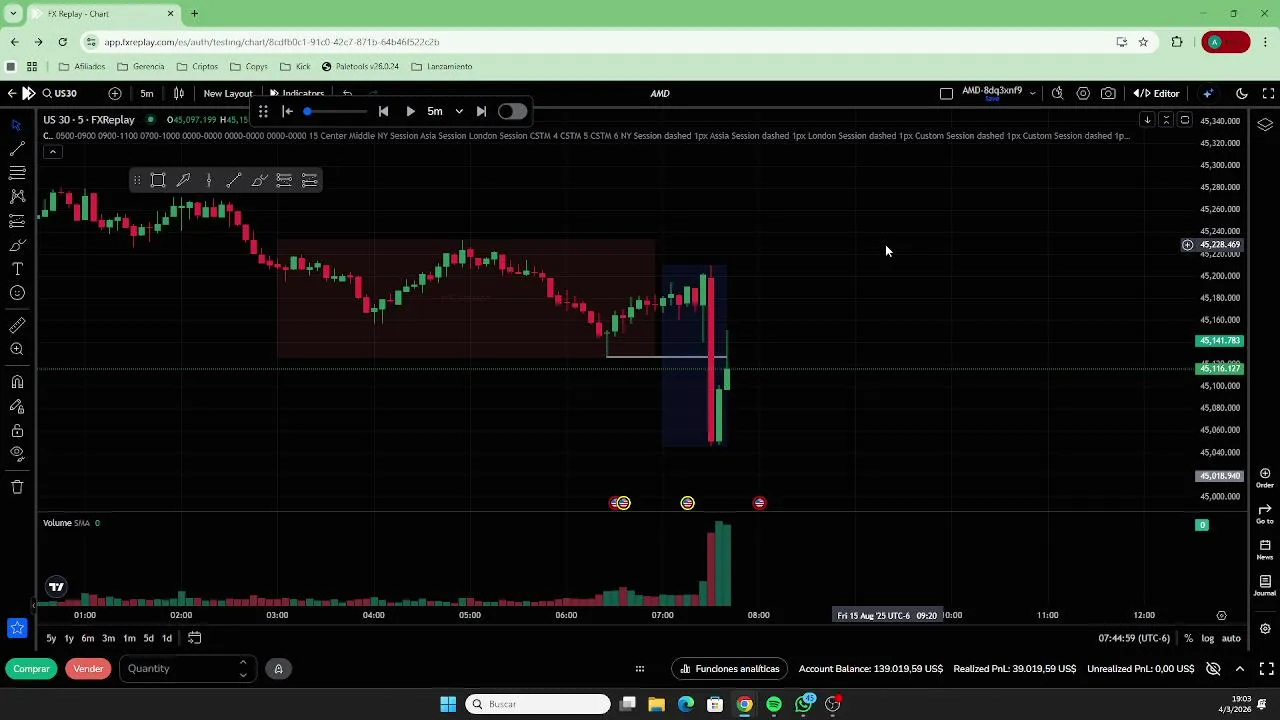
Task: Open the horizontal lines tool group
Action: pyautogui.click(x=16, y=173)
